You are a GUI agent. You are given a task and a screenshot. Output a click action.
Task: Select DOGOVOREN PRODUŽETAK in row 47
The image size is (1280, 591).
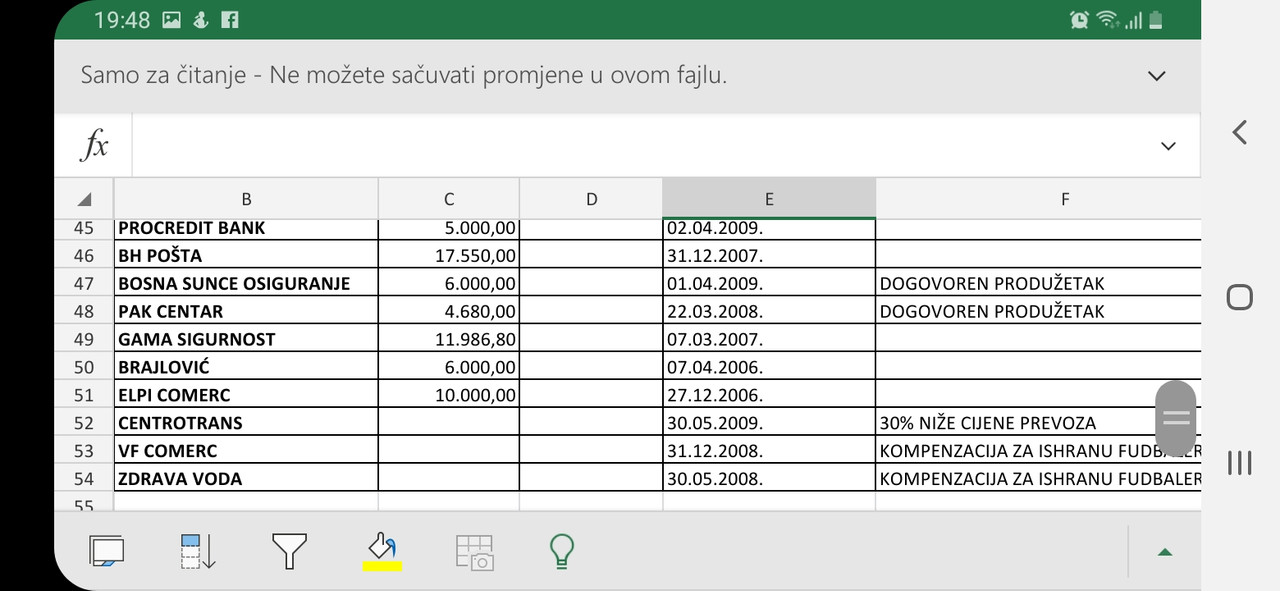(1038, 283)
